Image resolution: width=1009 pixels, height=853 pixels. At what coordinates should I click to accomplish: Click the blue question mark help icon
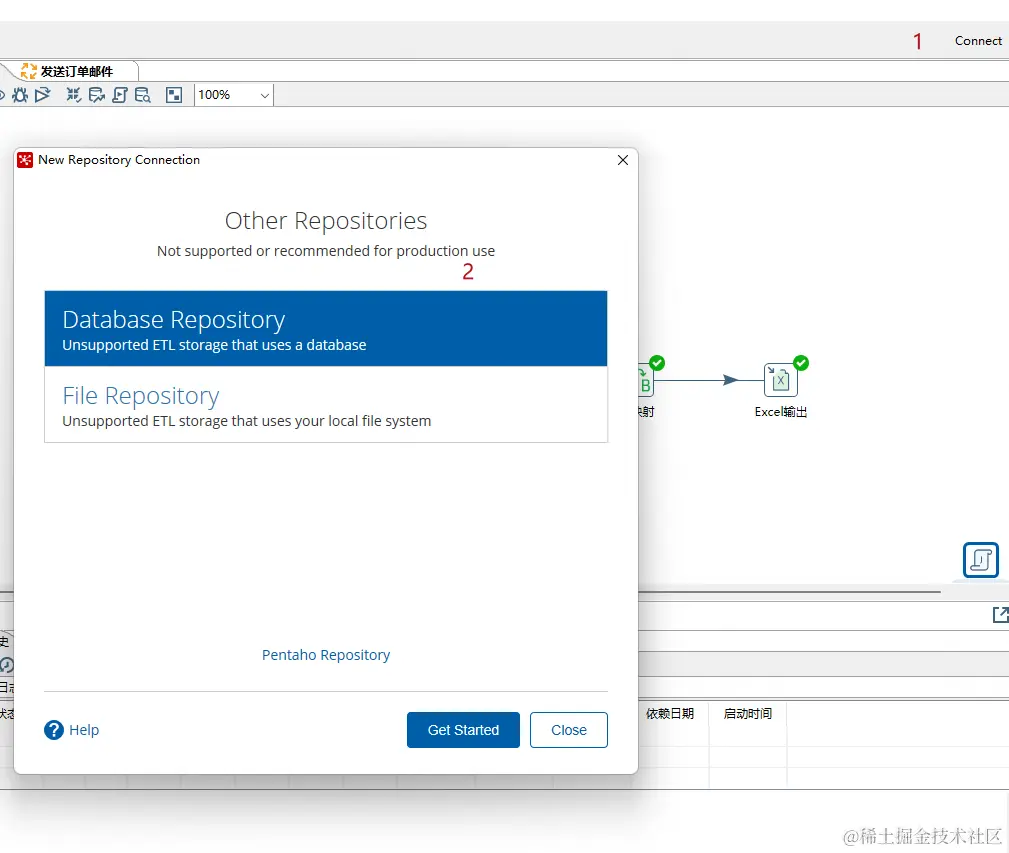coord(54,730)
